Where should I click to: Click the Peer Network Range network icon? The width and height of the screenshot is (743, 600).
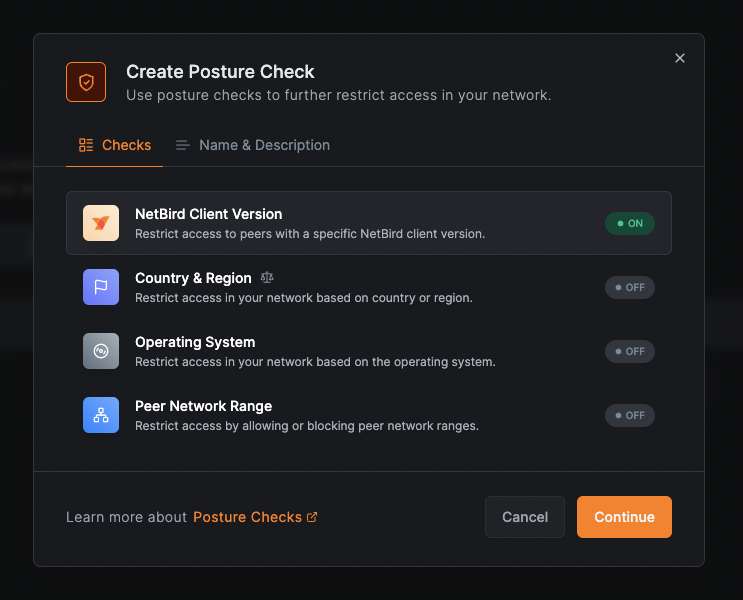101,415
